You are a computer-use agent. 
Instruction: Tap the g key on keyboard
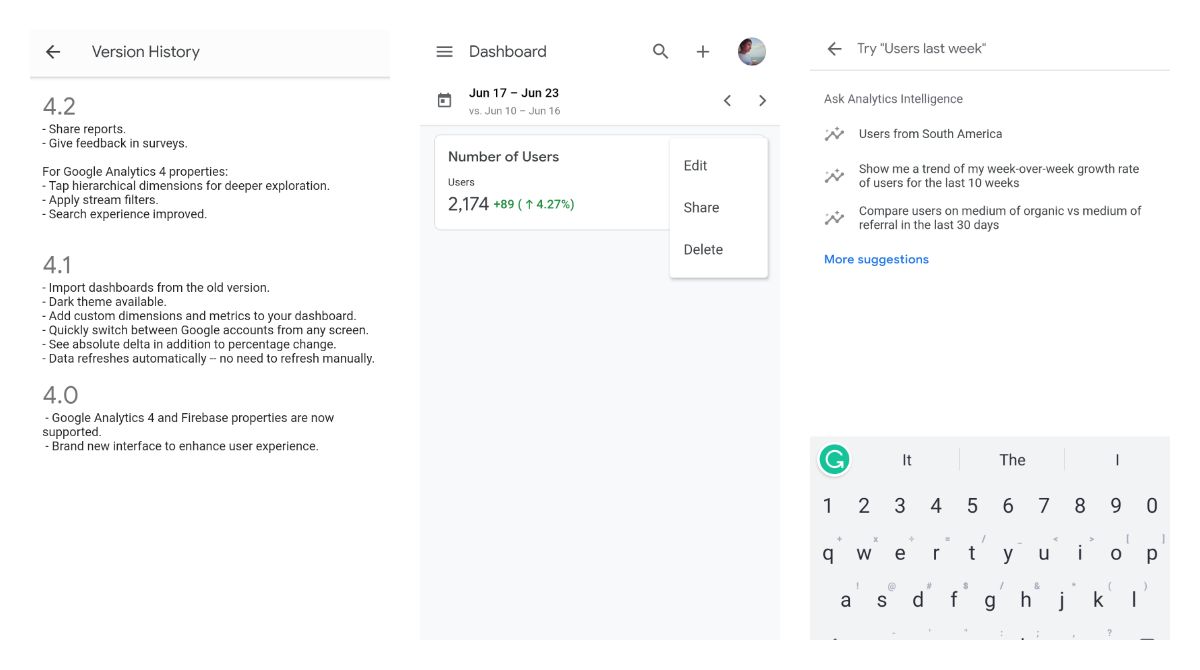(x=990, y=600)
